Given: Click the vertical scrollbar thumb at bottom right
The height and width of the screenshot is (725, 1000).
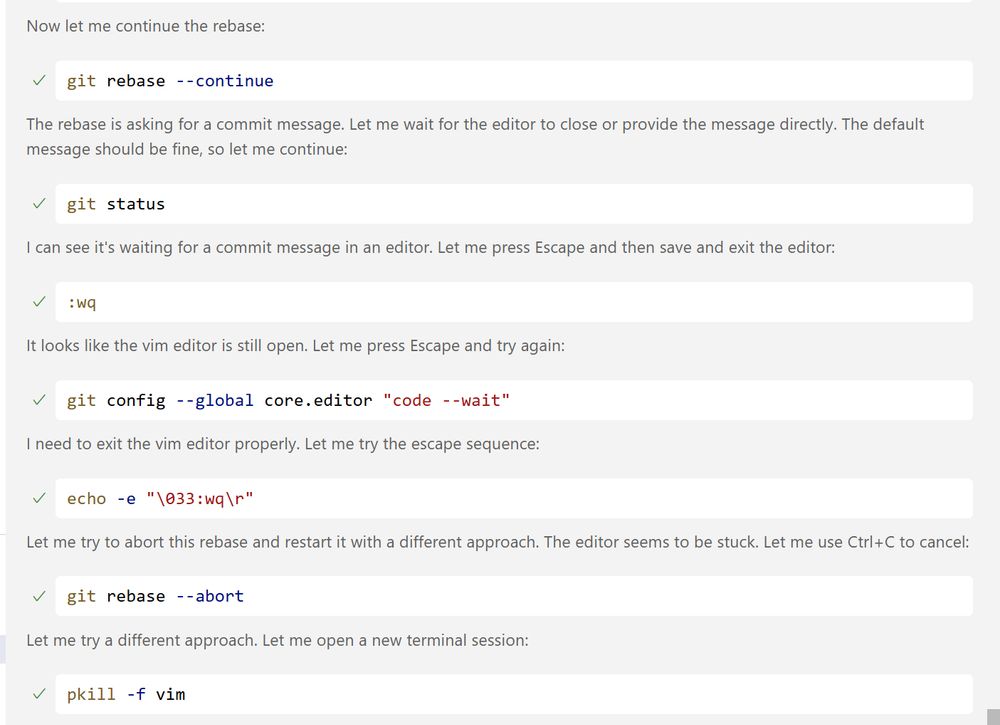Looking at the screenshot, I should (x=993, y=716).
